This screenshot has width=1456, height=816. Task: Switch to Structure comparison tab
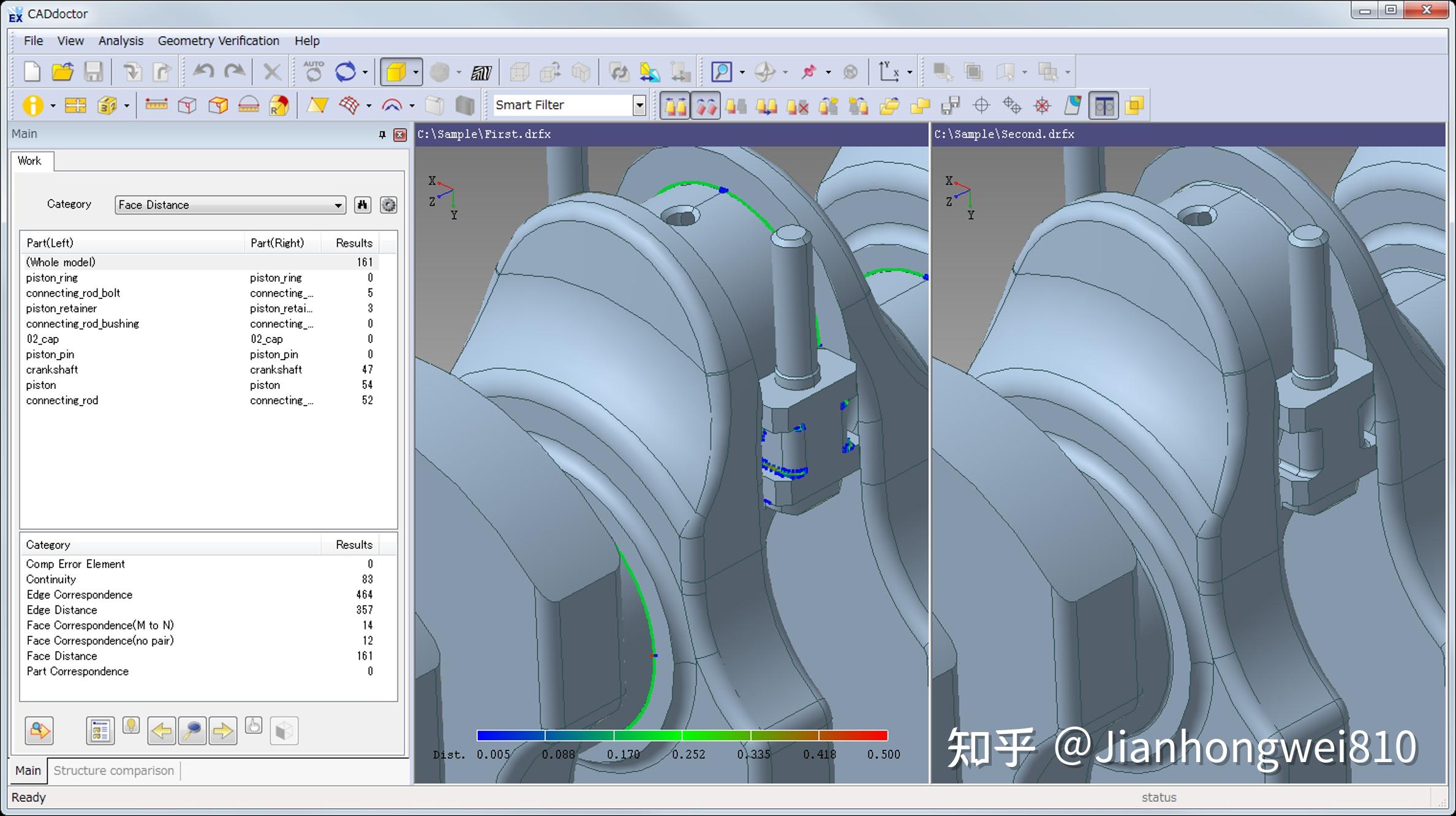pos(113,770)
